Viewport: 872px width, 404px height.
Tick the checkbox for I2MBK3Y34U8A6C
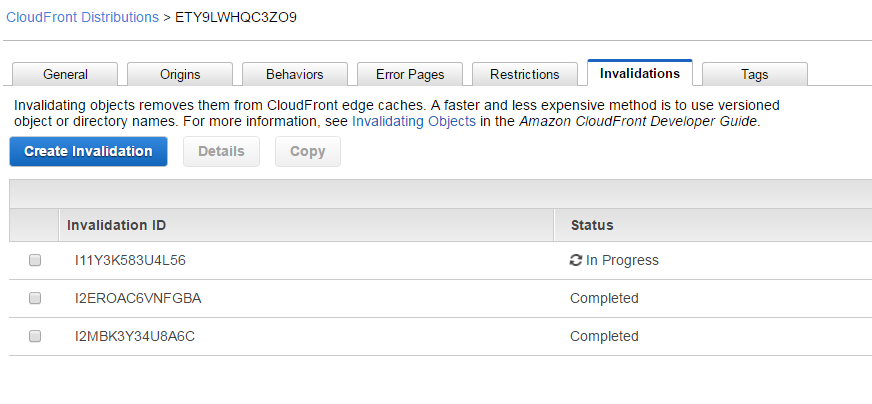point(35,336)
